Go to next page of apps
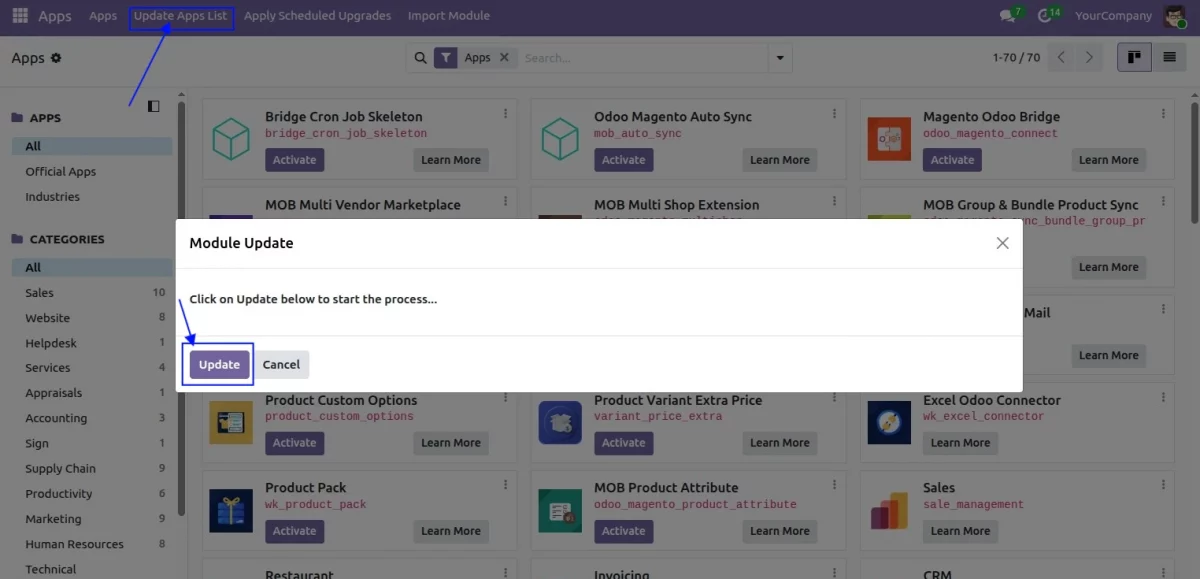The height and width of the screenshot is (579, 1200). click(1089, 58)
